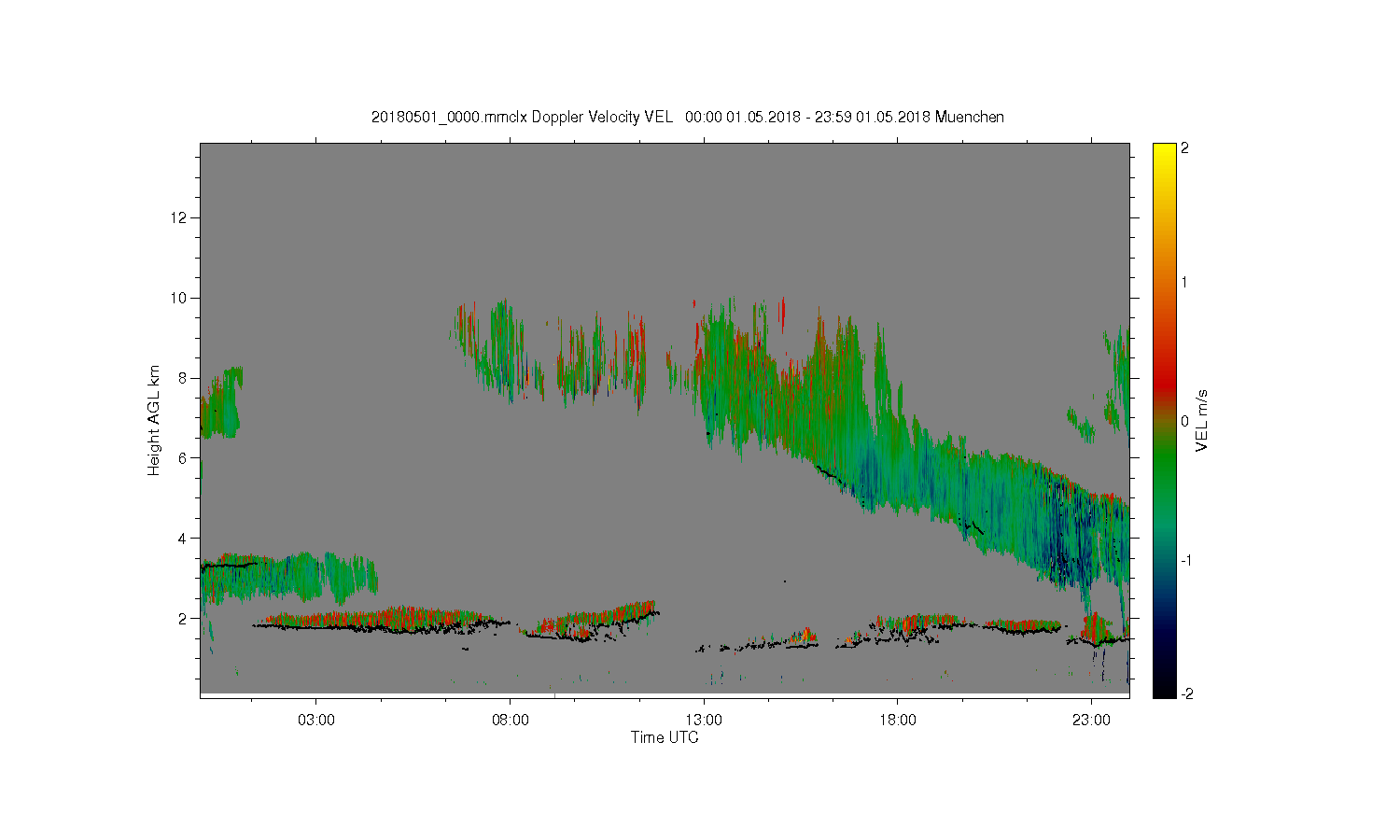Click the velocity color scale bar
Screen dimensions: 1400x840
click(x=1164, y=420)
